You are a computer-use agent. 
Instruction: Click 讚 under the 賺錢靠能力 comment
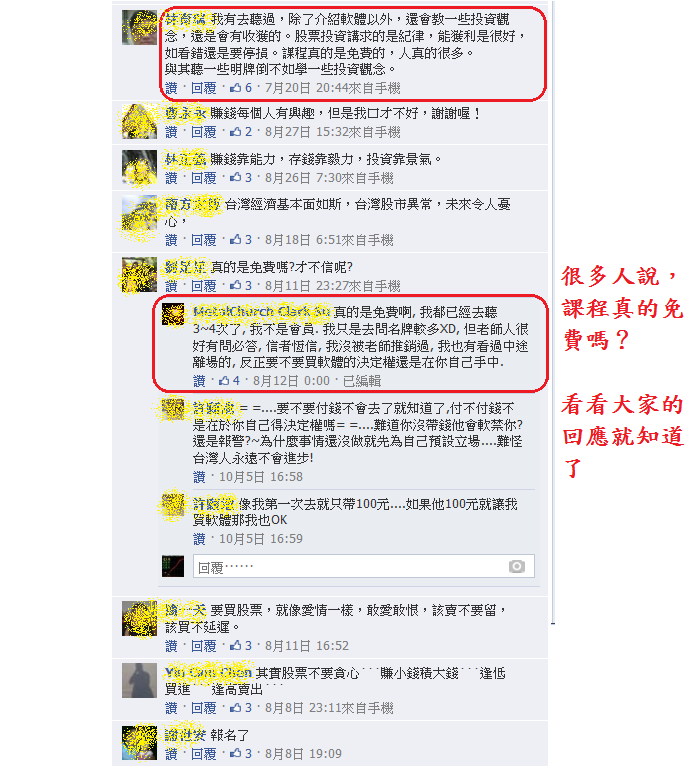click(x=171, y=178)
